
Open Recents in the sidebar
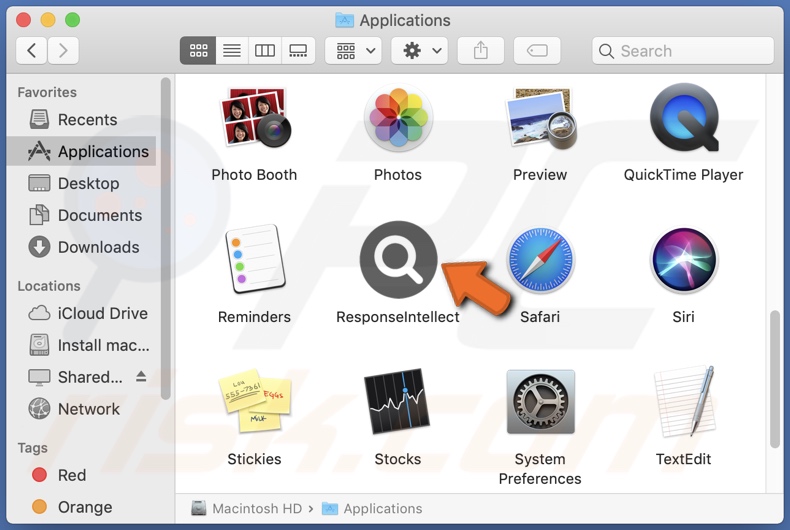(81, 119)
